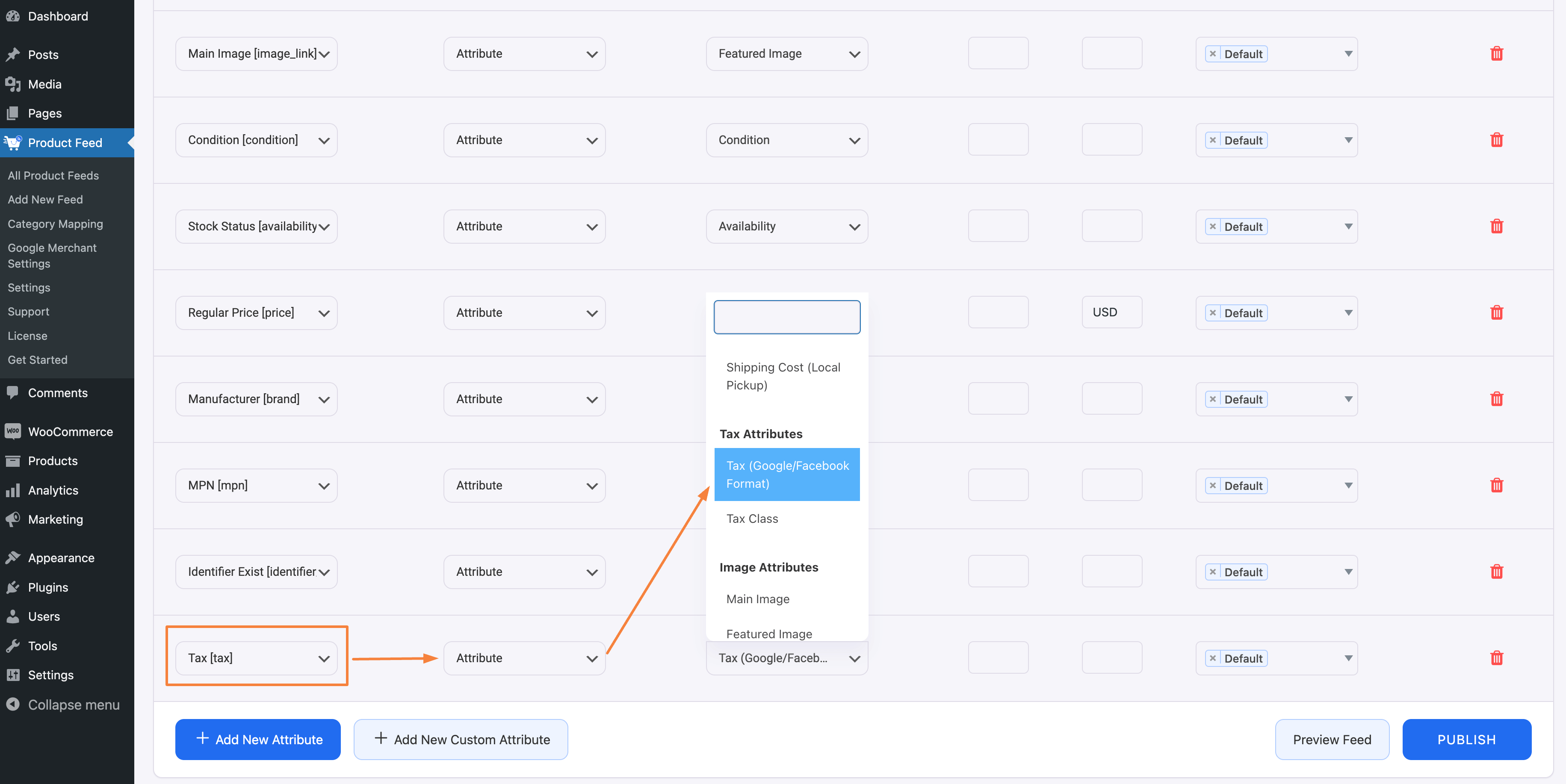Click the USD suffix field
Image resolution: width=1566 pixels, height=784 pixels.
click(1111, 312)
